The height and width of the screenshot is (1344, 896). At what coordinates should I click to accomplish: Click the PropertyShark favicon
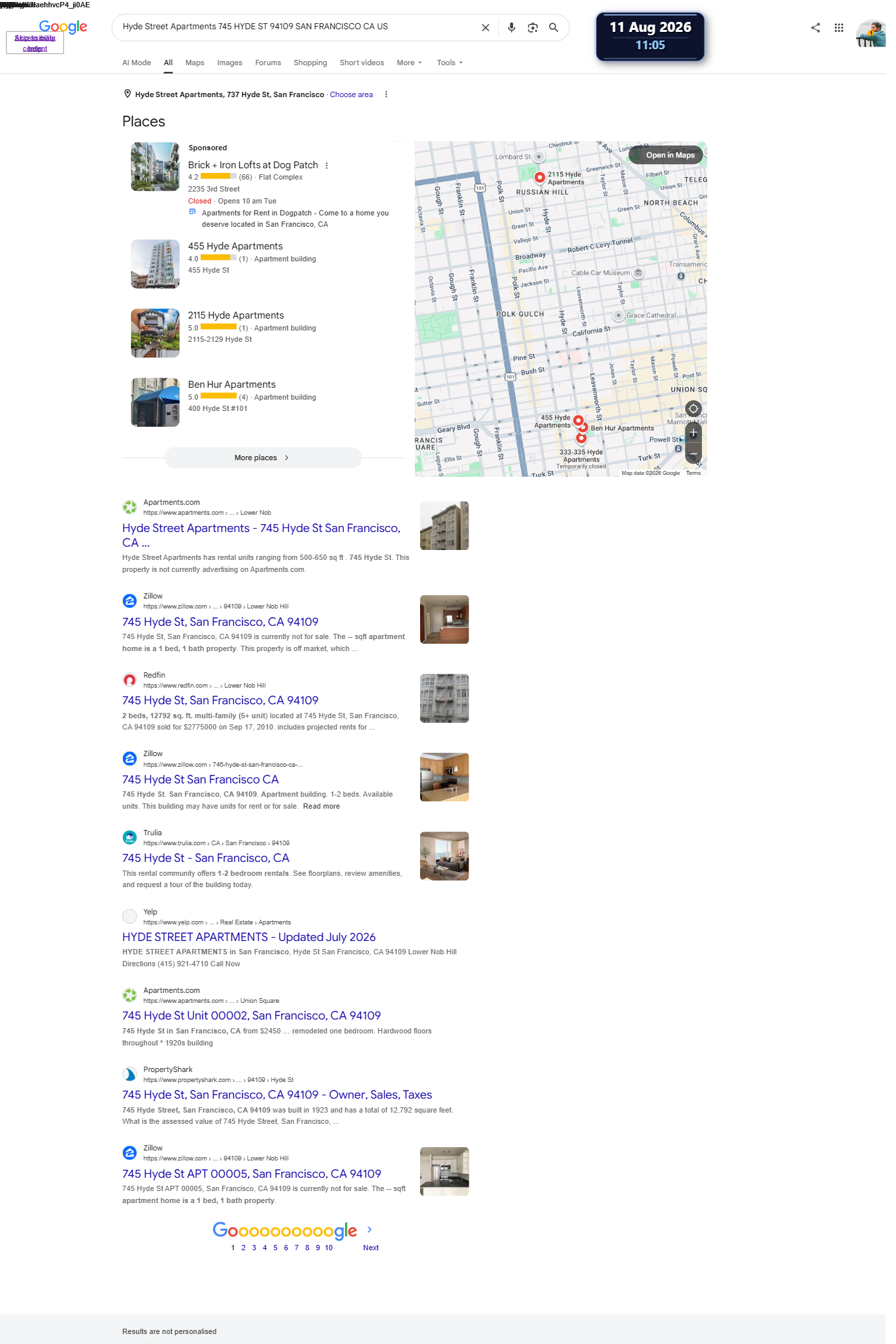[130, 1074]
